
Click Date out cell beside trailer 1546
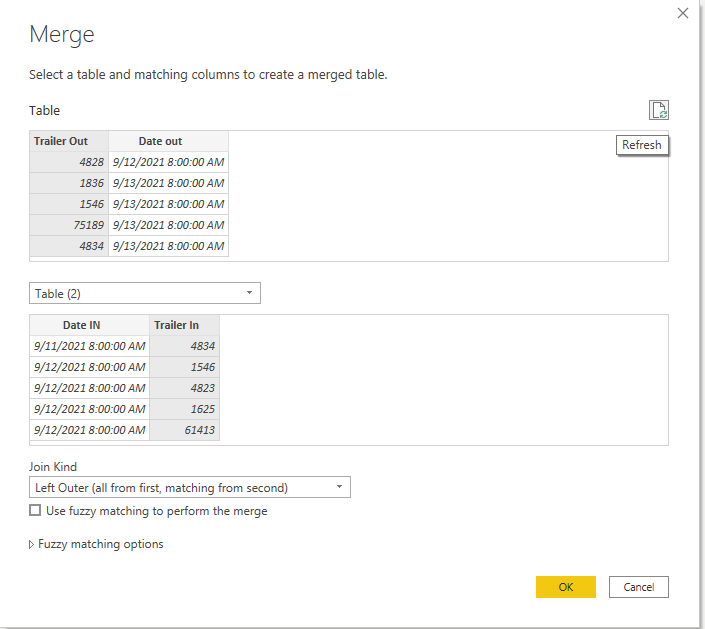point(169,204)
